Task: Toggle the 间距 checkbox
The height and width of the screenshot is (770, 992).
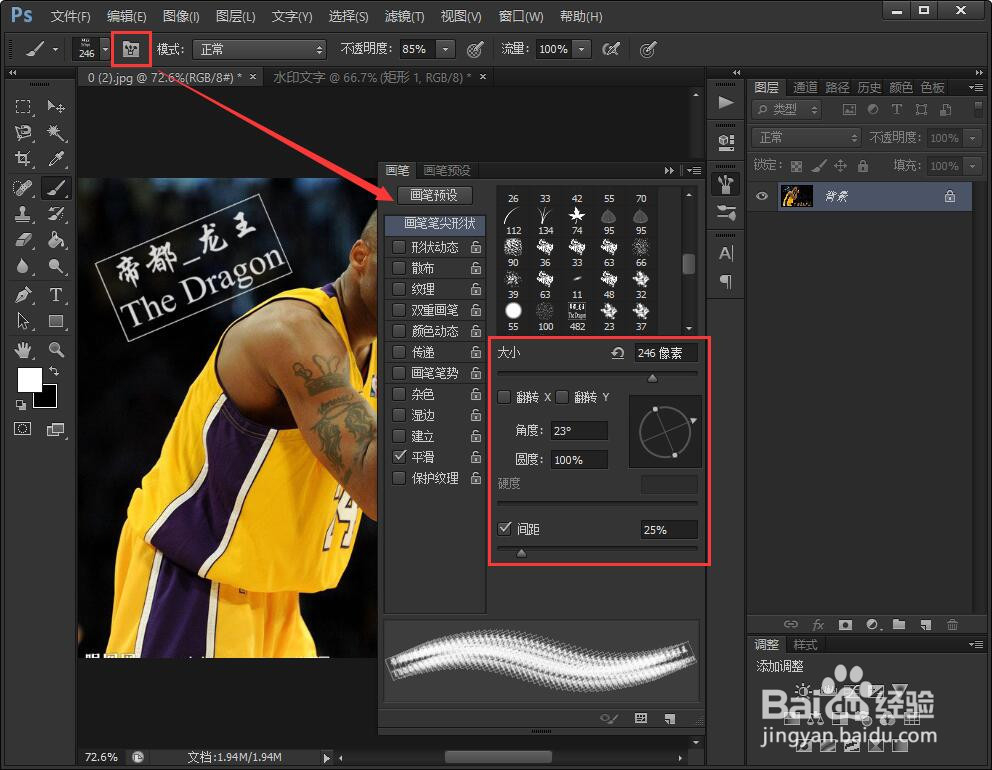Action: click(504, 528)
